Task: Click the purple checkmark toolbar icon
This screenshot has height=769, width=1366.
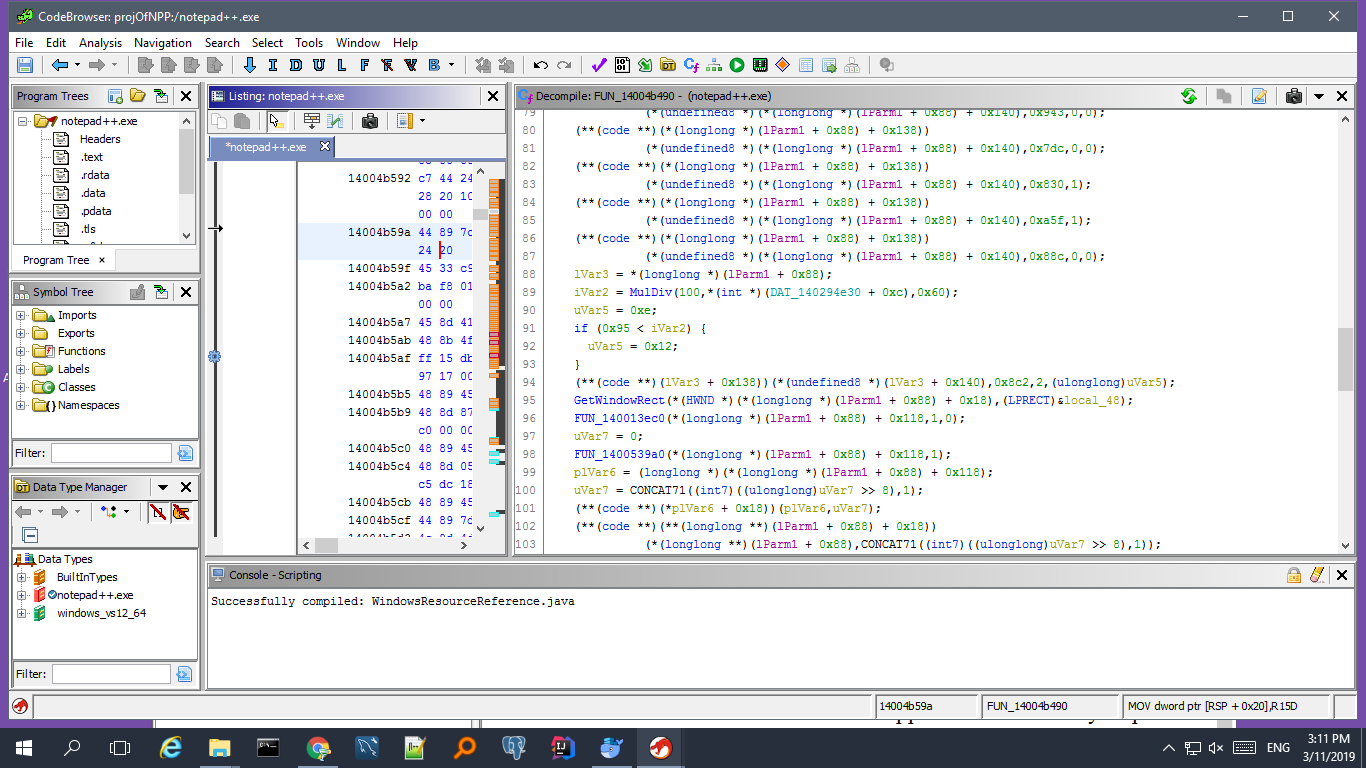Action: [x=599, y=65]
